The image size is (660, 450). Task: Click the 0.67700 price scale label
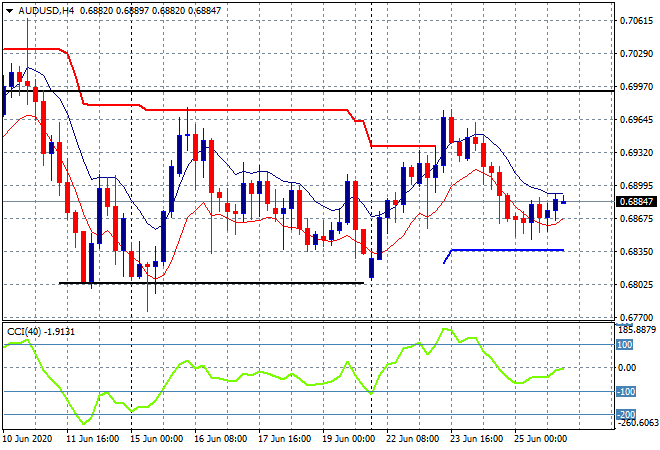(636, 317)
